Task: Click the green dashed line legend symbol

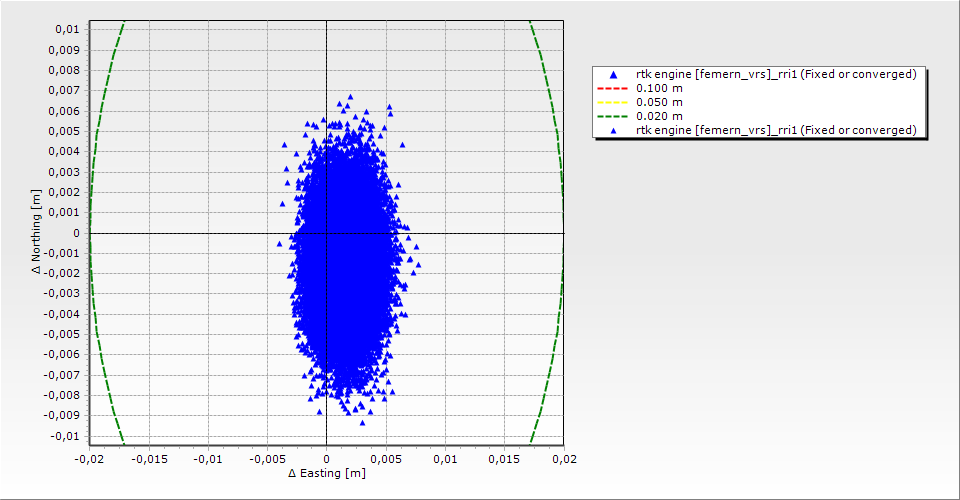Action: (613, 117)
